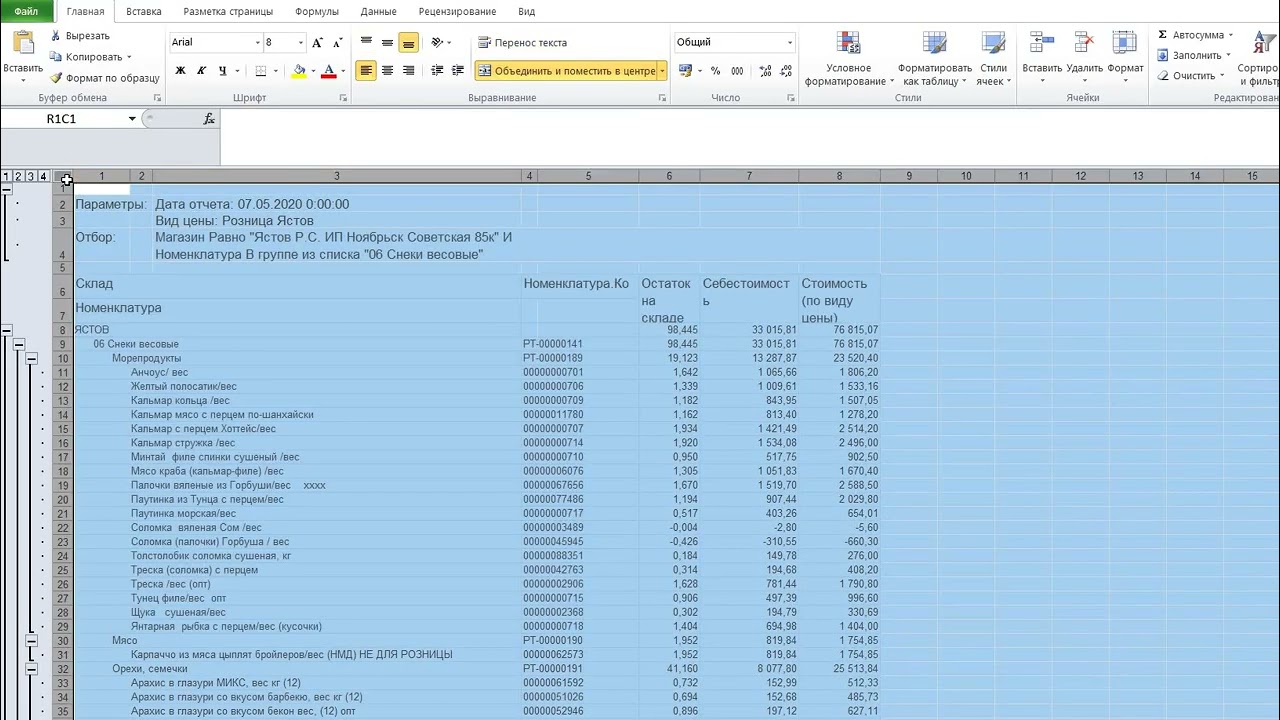Apply thousands separator (000) format
This screenshot has width=1280, height=720.
click(737, 71)
